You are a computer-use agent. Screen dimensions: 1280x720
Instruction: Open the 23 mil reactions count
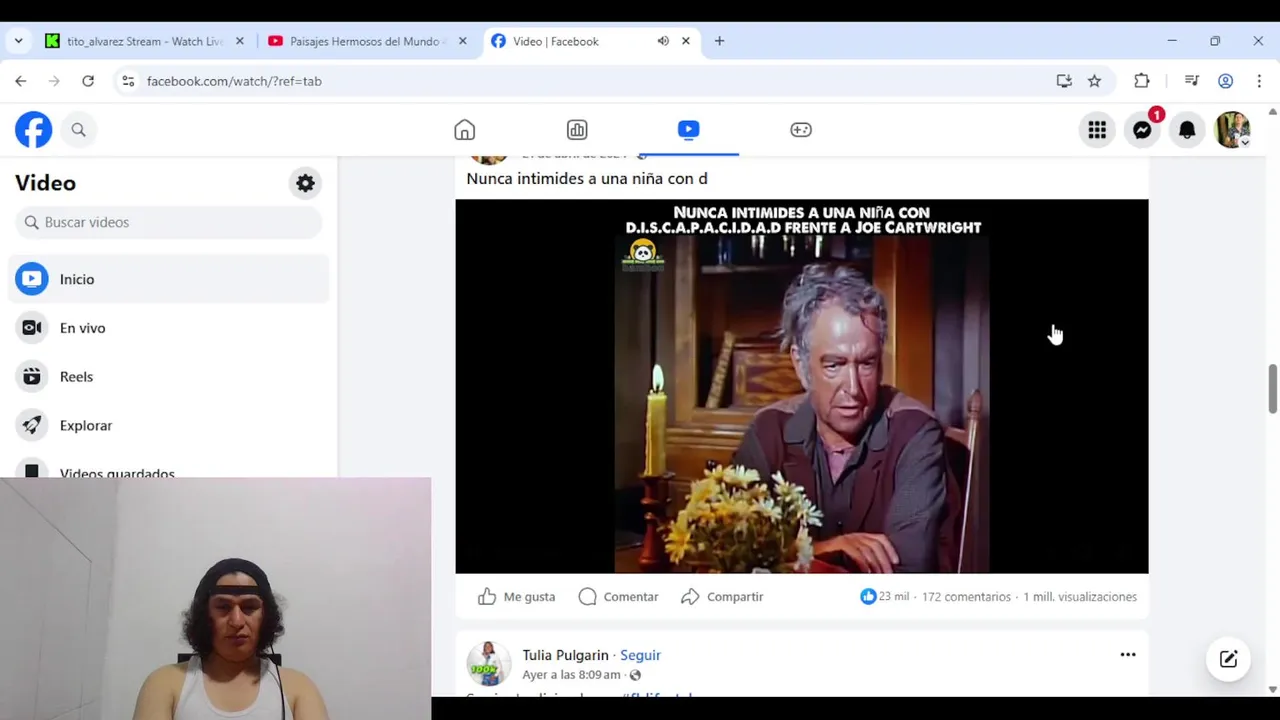[x=885, y=597]
